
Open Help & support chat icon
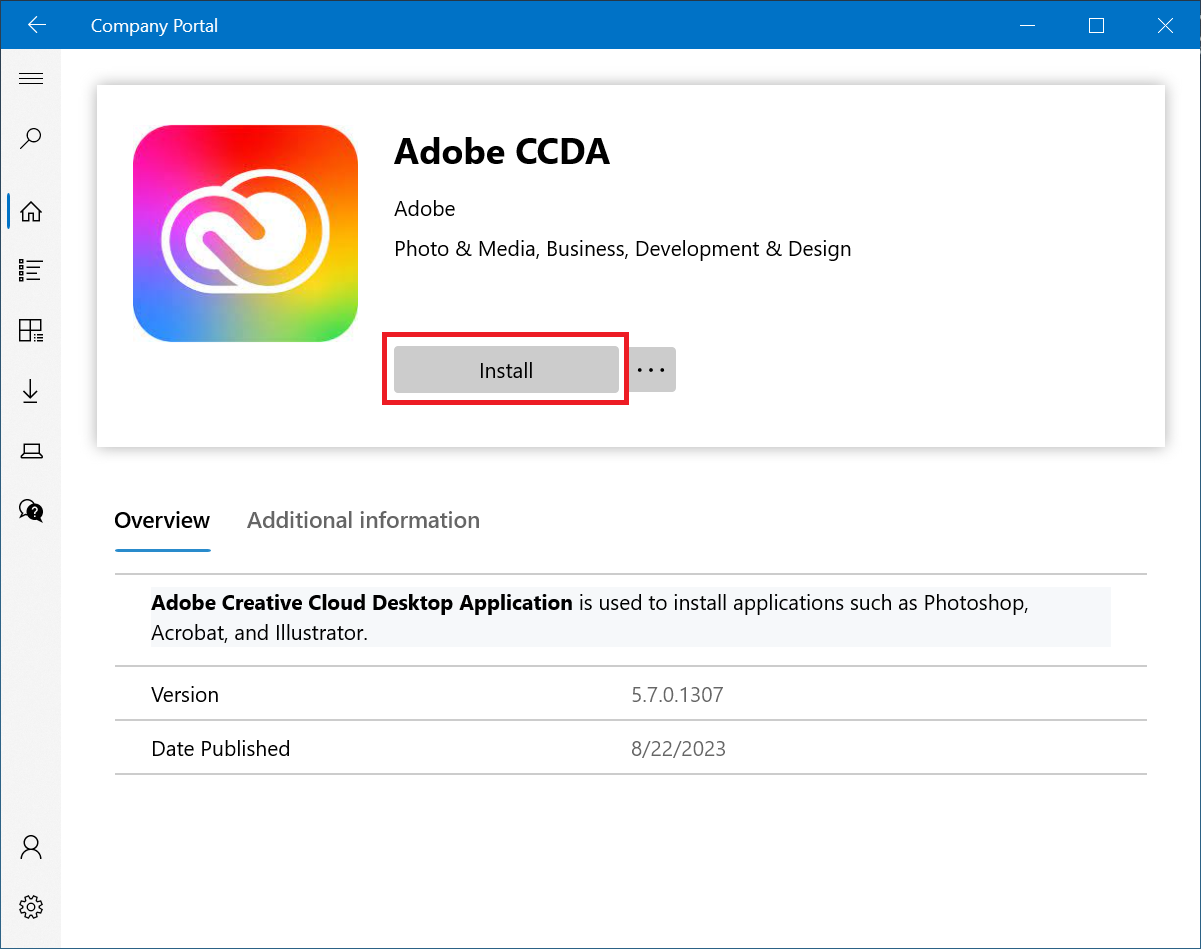pyautogui.click(x=31, y=511)
